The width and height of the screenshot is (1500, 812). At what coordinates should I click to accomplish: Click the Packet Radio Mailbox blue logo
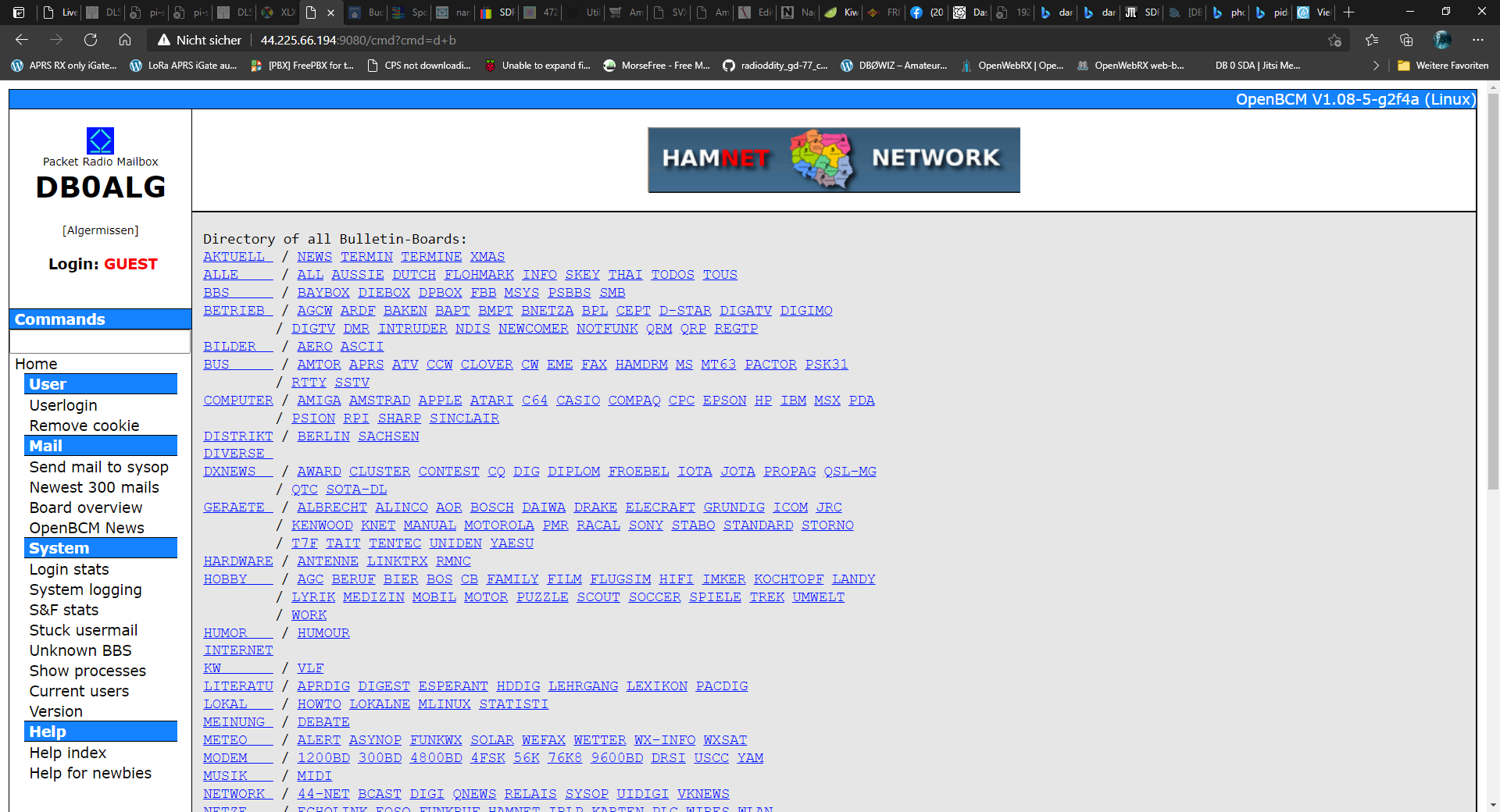(100, 141)
